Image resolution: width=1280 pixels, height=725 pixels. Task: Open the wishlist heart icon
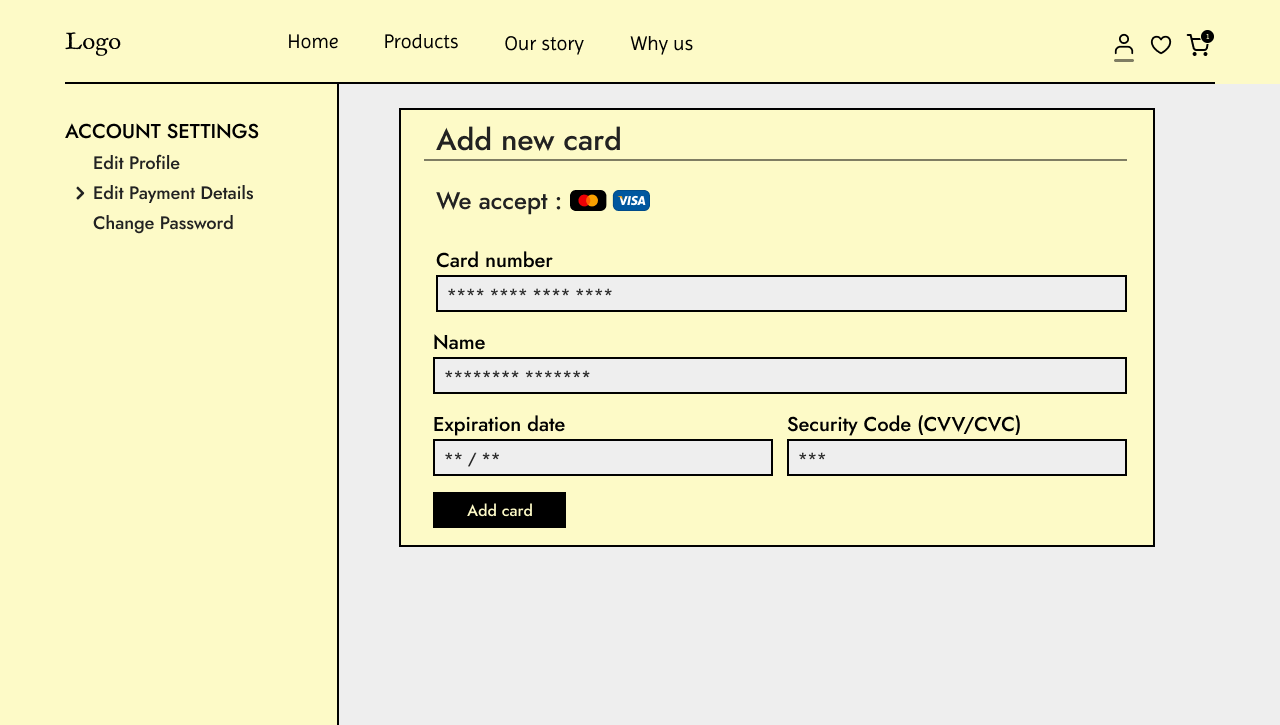tap(1161, 45)
